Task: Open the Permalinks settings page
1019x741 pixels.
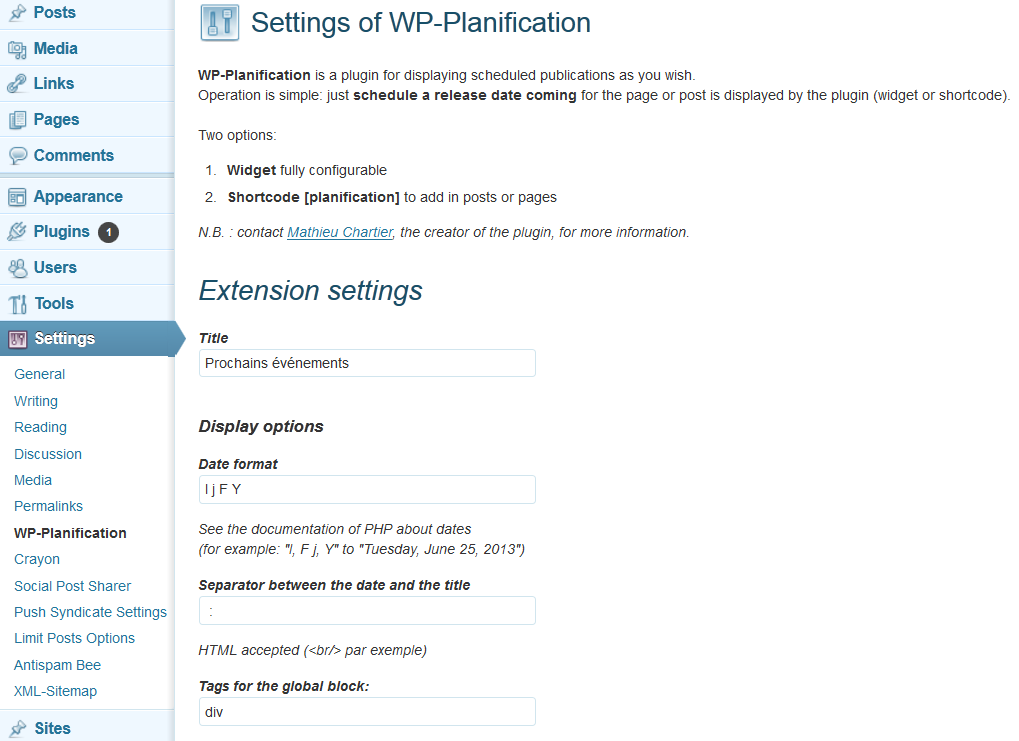Action: click(x=49, y=506)
